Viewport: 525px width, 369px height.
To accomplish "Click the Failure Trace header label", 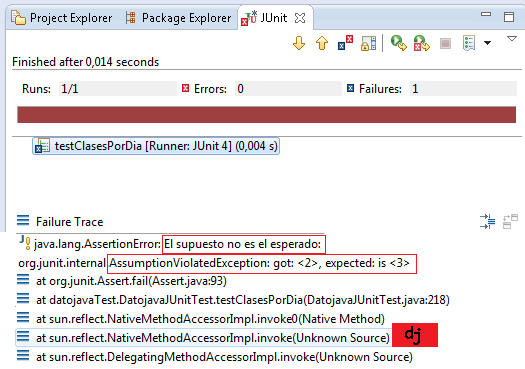I will pos(70,222).
